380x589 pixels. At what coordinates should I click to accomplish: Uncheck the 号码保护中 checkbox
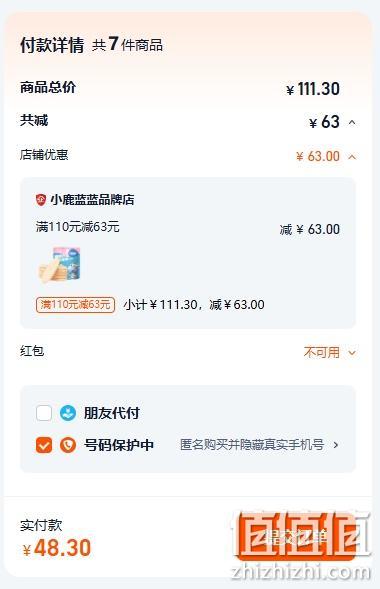point(44,445)
